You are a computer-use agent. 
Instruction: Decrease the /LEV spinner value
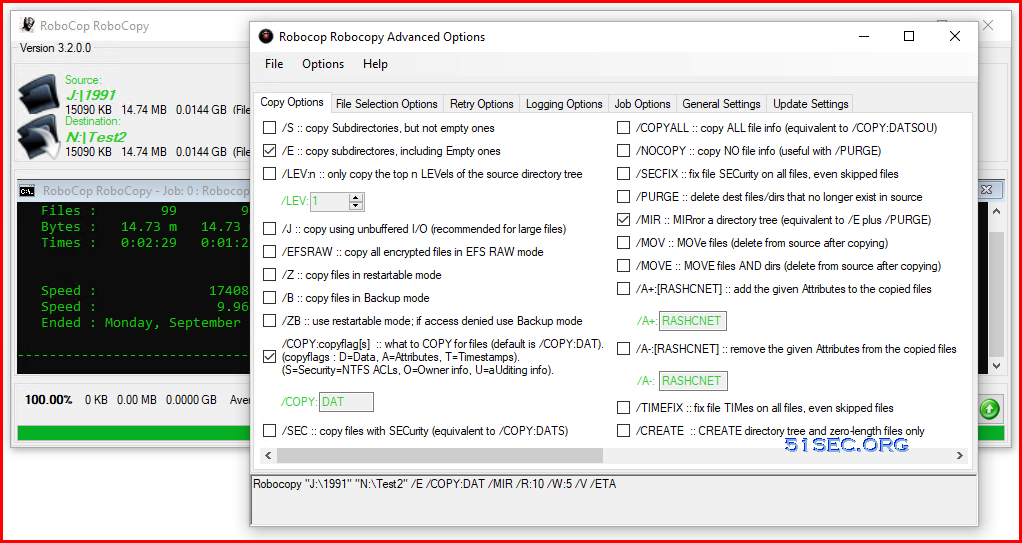tap(355, 206)
